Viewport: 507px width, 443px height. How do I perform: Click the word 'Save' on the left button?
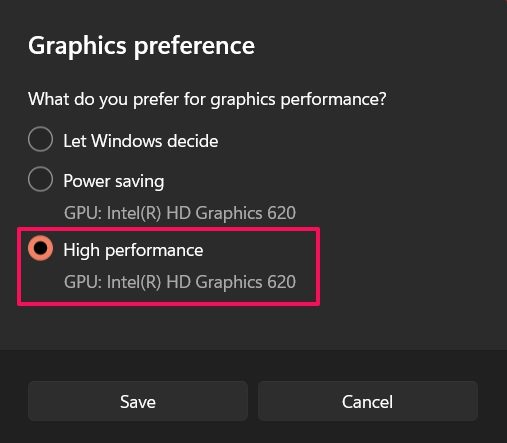tap(138, 402)
